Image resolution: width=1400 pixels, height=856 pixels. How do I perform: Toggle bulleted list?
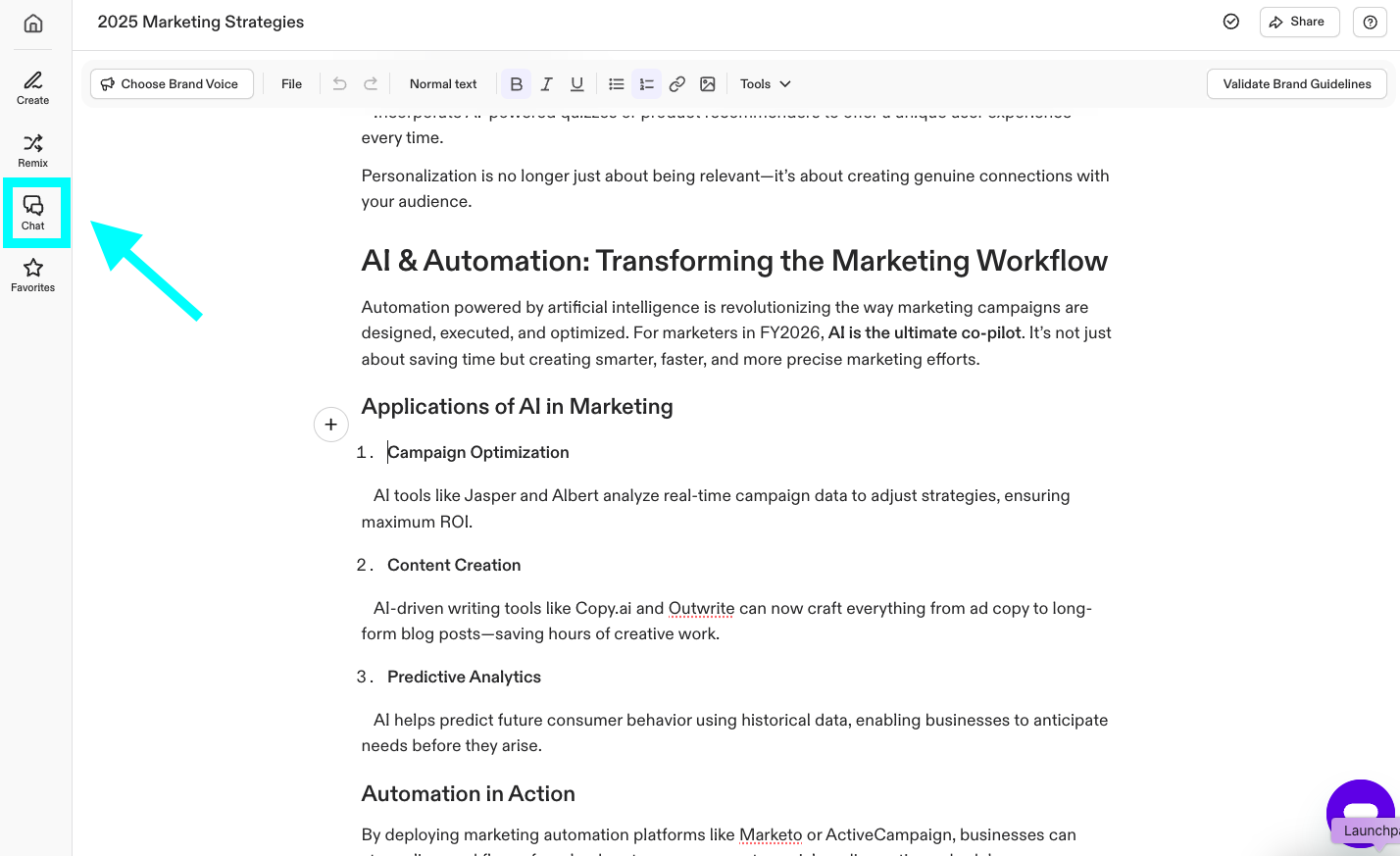coord(617,84)
